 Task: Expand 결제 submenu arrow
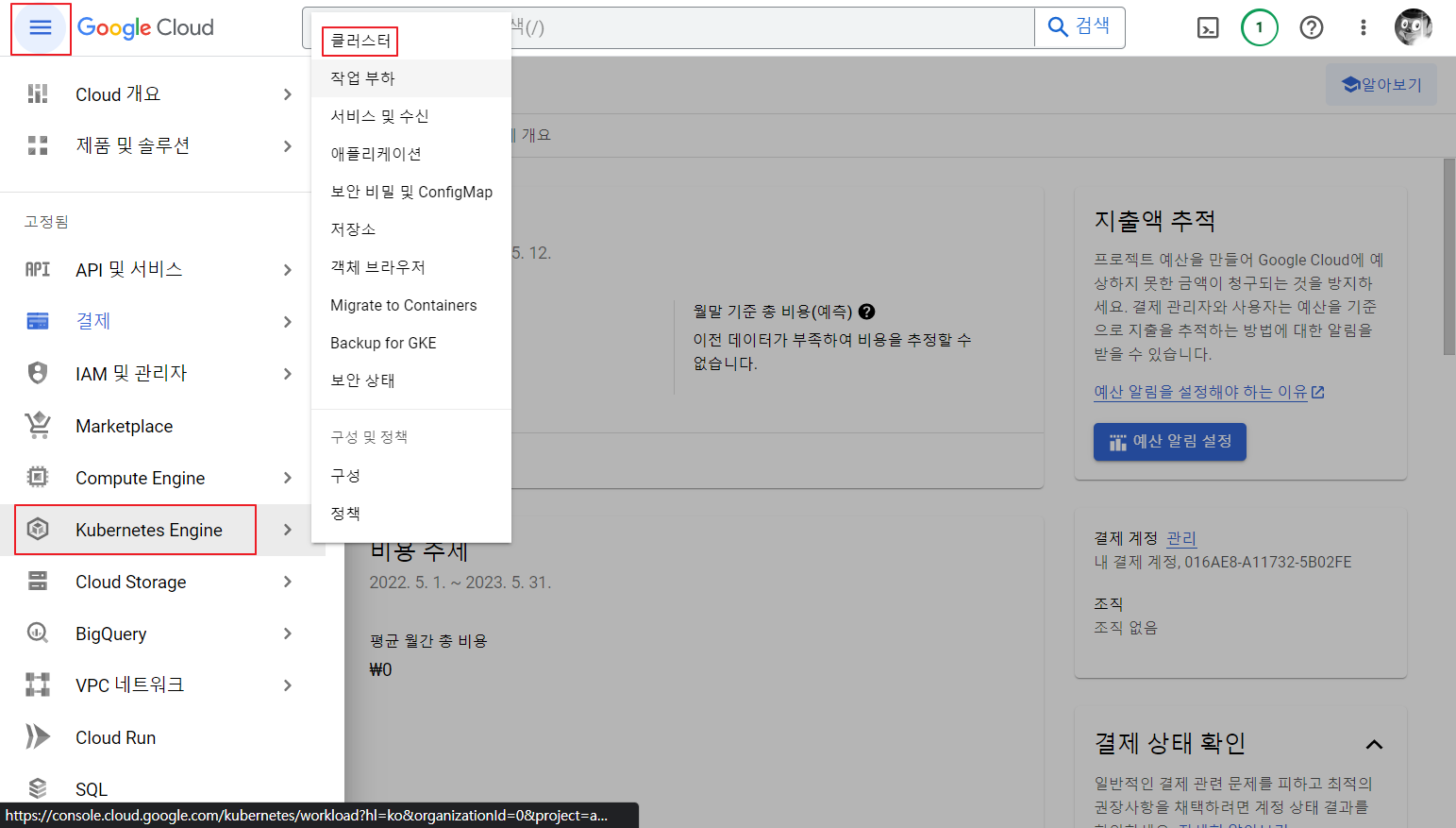[x=288, y=322]
